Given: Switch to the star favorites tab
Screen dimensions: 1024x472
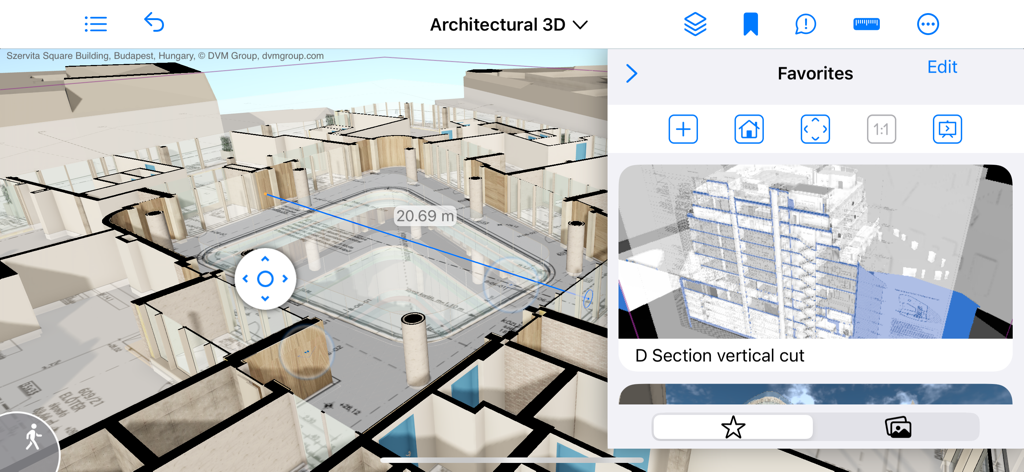Looking at the screenshot, I should coord(733,428).
